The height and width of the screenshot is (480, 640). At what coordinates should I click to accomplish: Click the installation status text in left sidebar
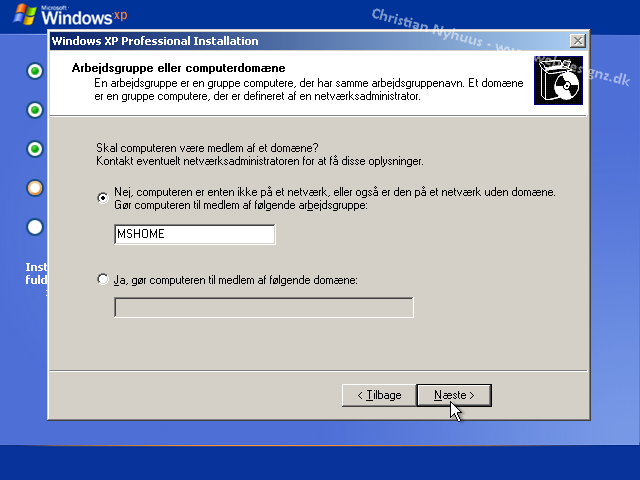coord(36,274)
